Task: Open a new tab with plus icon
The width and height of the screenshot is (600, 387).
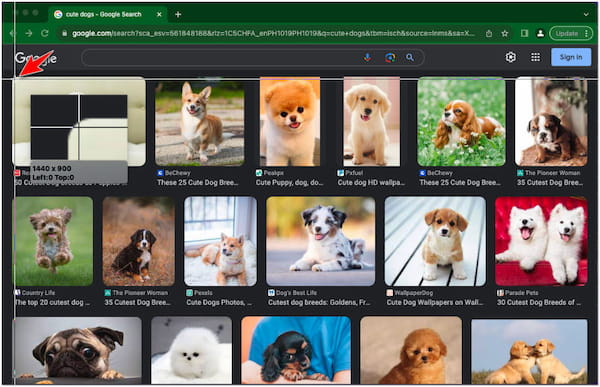Action: coord(178,15)
